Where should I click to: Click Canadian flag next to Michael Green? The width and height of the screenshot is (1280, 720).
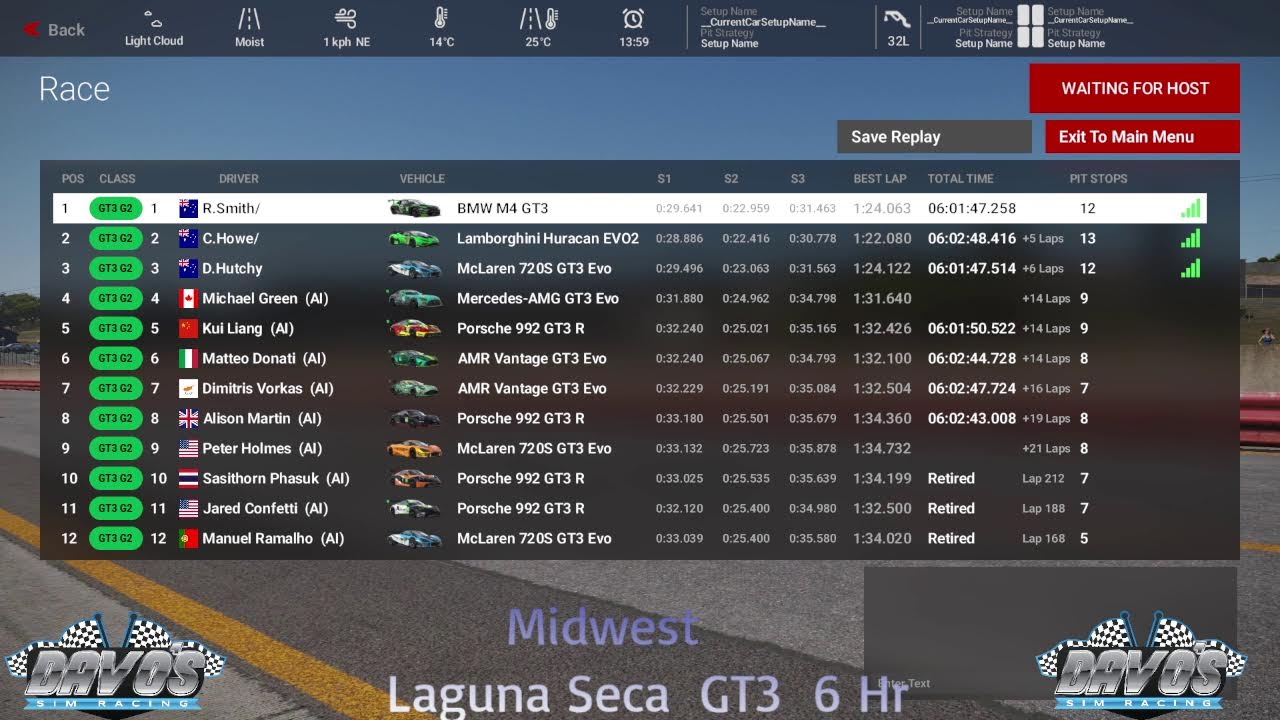pos(188,298)
